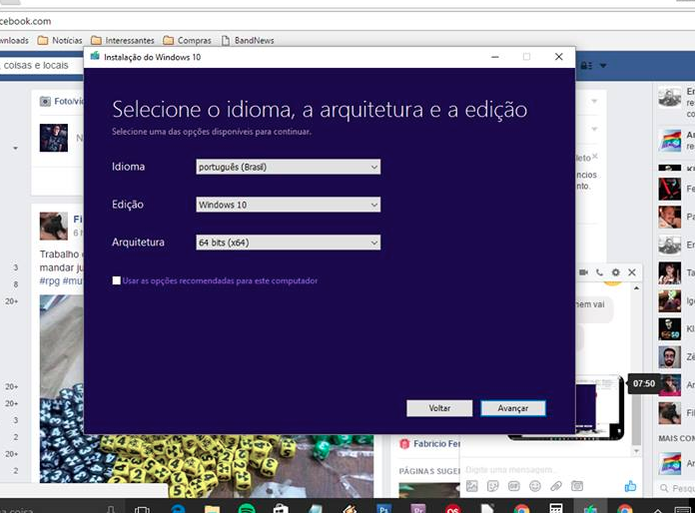Open Calculator from the taskbar
The image size is (695, 513).
click(x=556, y=508)
